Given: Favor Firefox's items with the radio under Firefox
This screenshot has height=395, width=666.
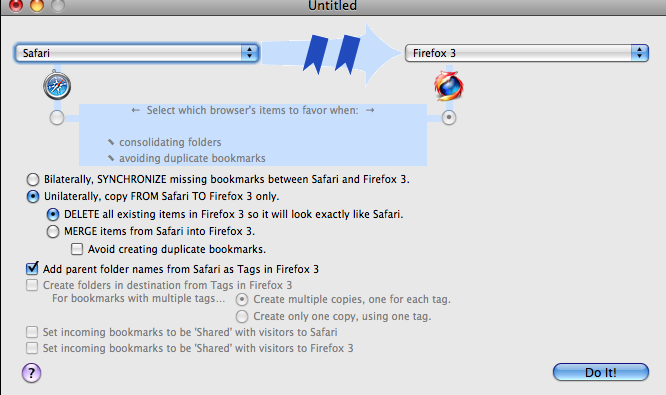Looking at the screenshot, I should click(x=449, y=117).
